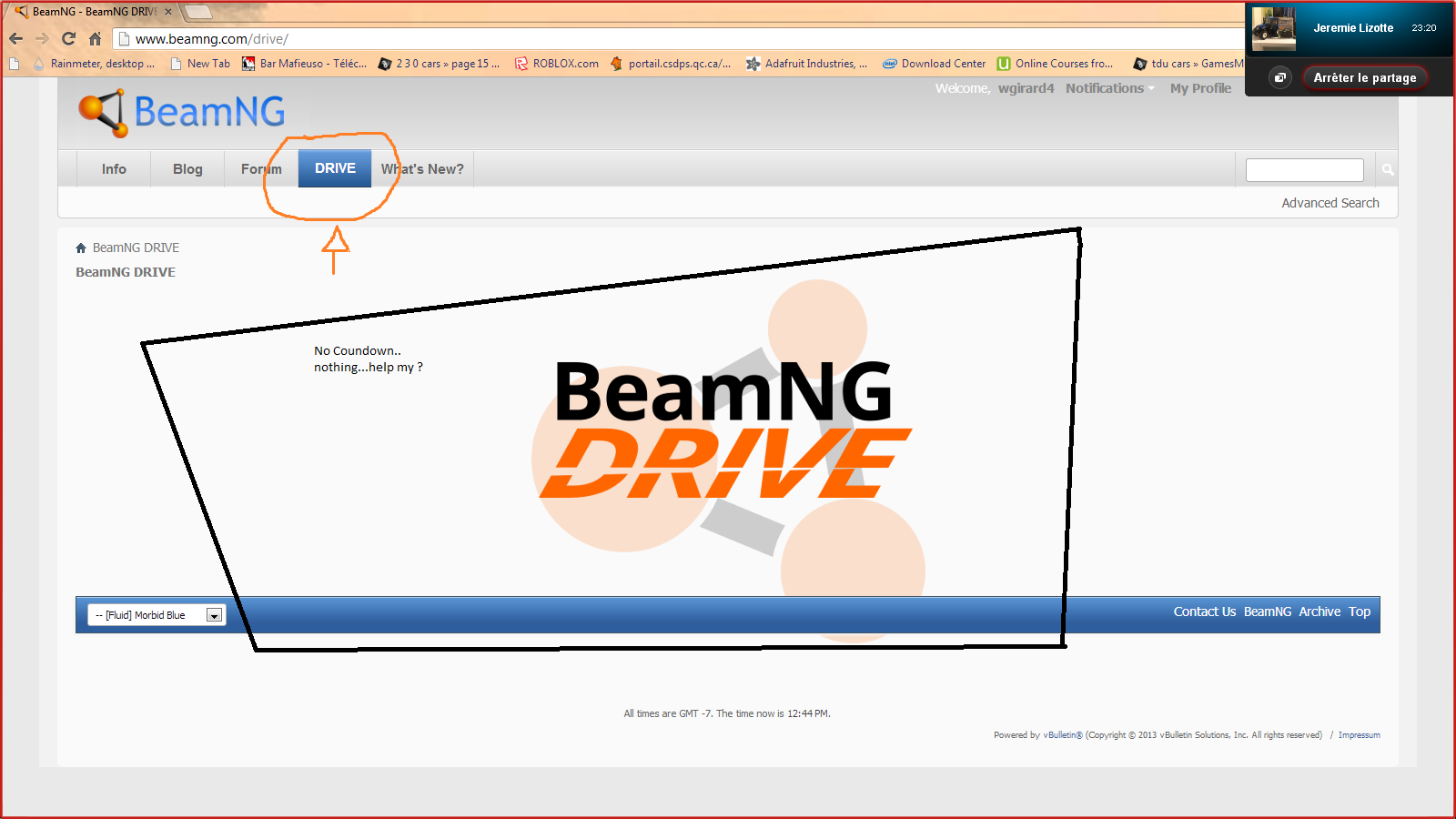Select the BeamNG - BeamNG DRIVE tab

coord(95,12)
